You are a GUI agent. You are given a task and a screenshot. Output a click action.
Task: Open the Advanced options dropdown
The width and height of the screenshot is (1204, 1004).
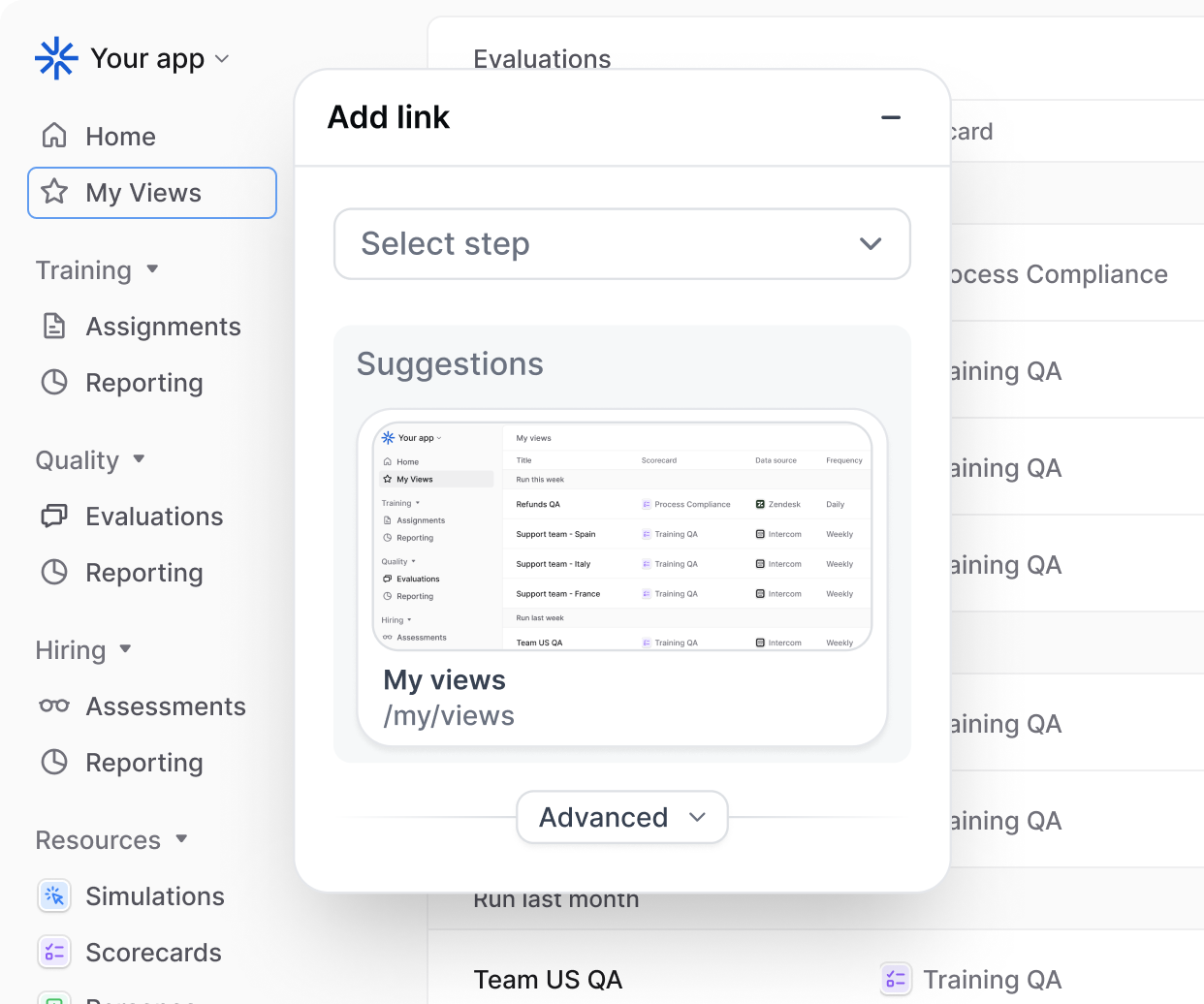pyautogui.click(x=621, y=817)
